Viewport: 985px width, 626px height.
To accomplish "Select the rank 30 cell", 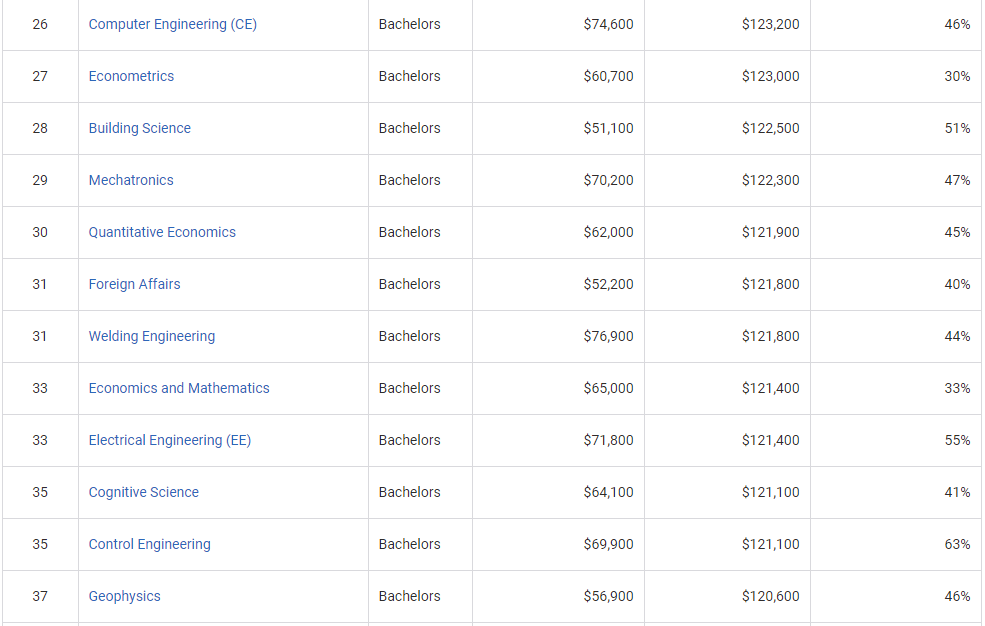I will 40,232.
